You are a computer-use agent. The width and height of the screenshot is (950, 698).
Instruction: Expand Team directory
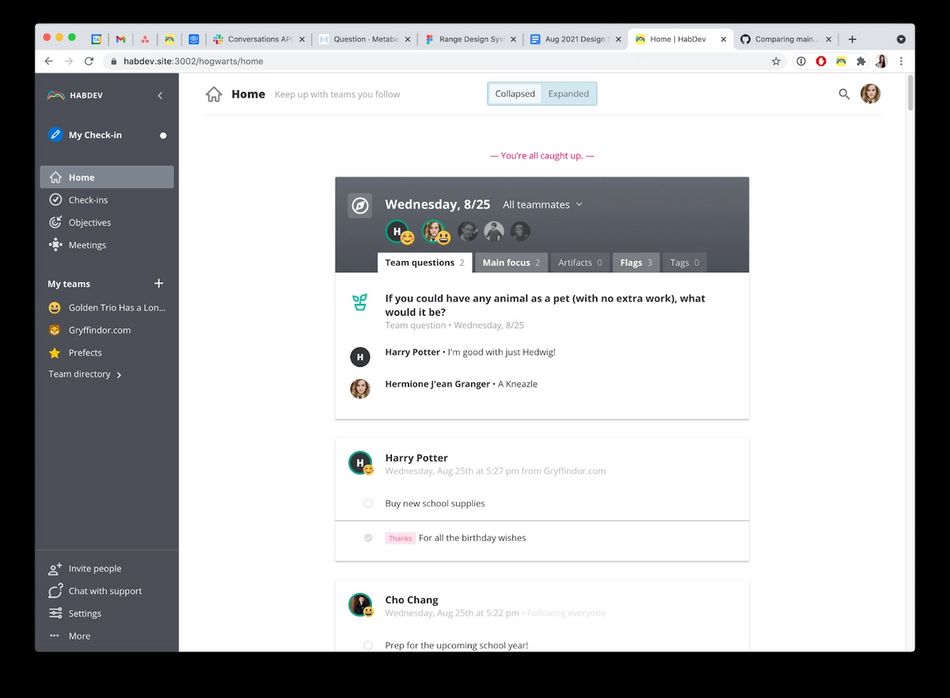(x=85, y=374)
